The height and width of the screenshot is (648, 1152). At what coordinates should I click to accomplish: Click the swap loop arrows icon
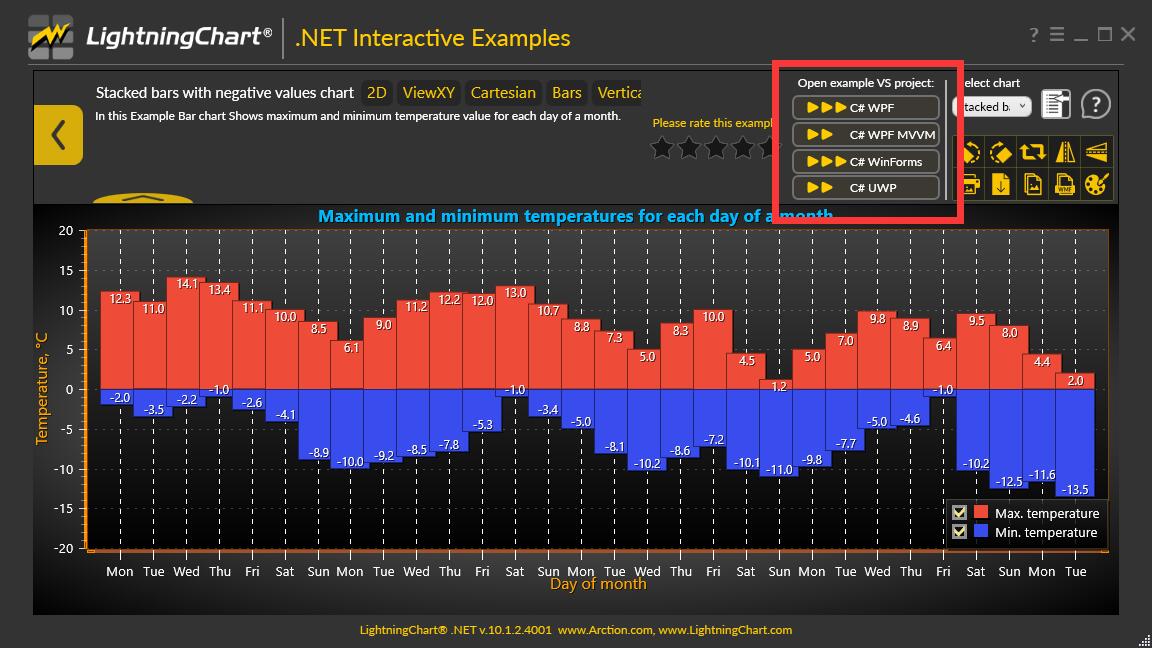tap(1032, 152)
